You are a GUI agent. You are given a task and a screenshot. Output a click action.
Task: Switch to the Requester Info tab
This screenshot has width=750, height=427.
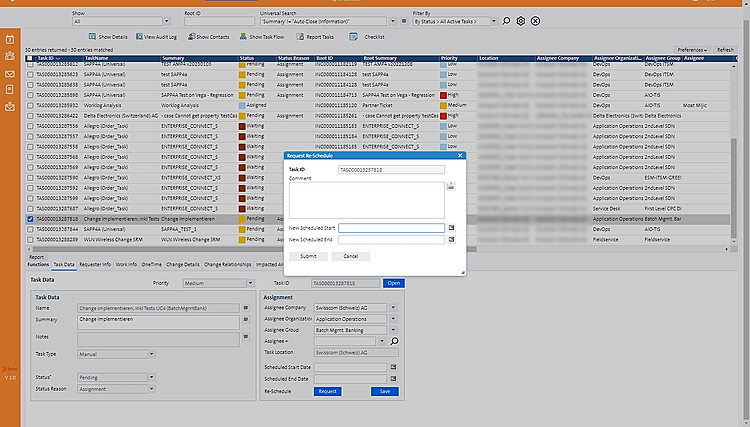[x=95, y=265]
